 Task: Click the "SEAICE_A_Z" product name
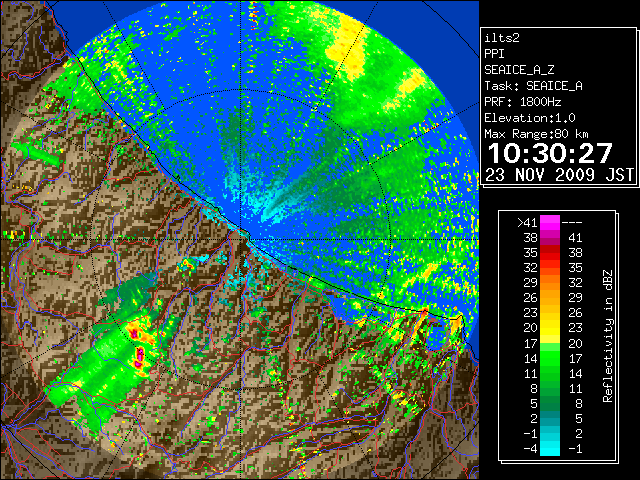tap(519, 70)
